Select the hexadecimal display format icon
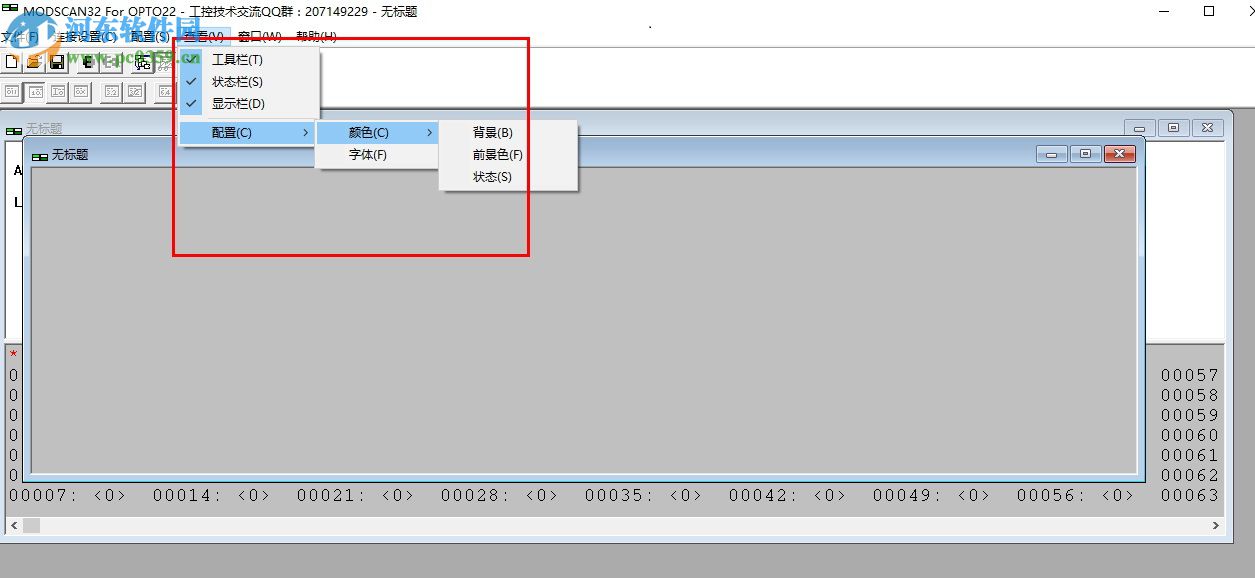 [x=80, y=92]
